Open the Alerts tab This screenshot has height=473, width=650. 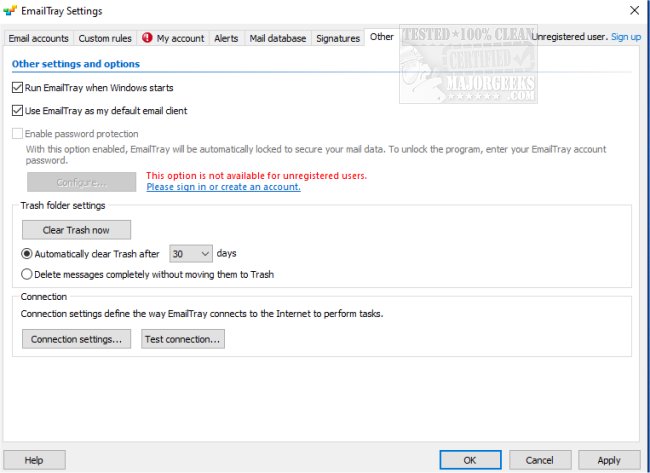point(226,39)
